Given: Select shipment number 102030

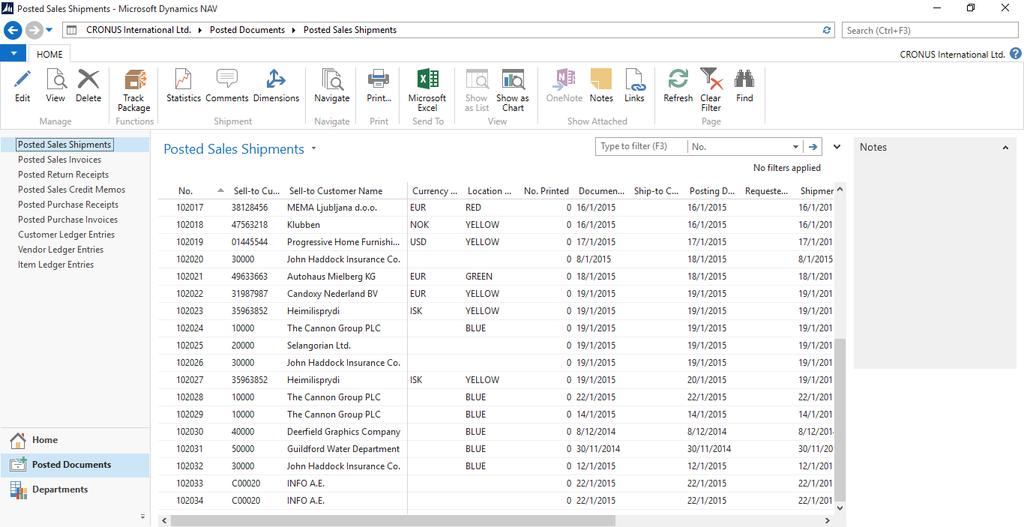Looking at the screenshot, I should [x=190, y=432].
